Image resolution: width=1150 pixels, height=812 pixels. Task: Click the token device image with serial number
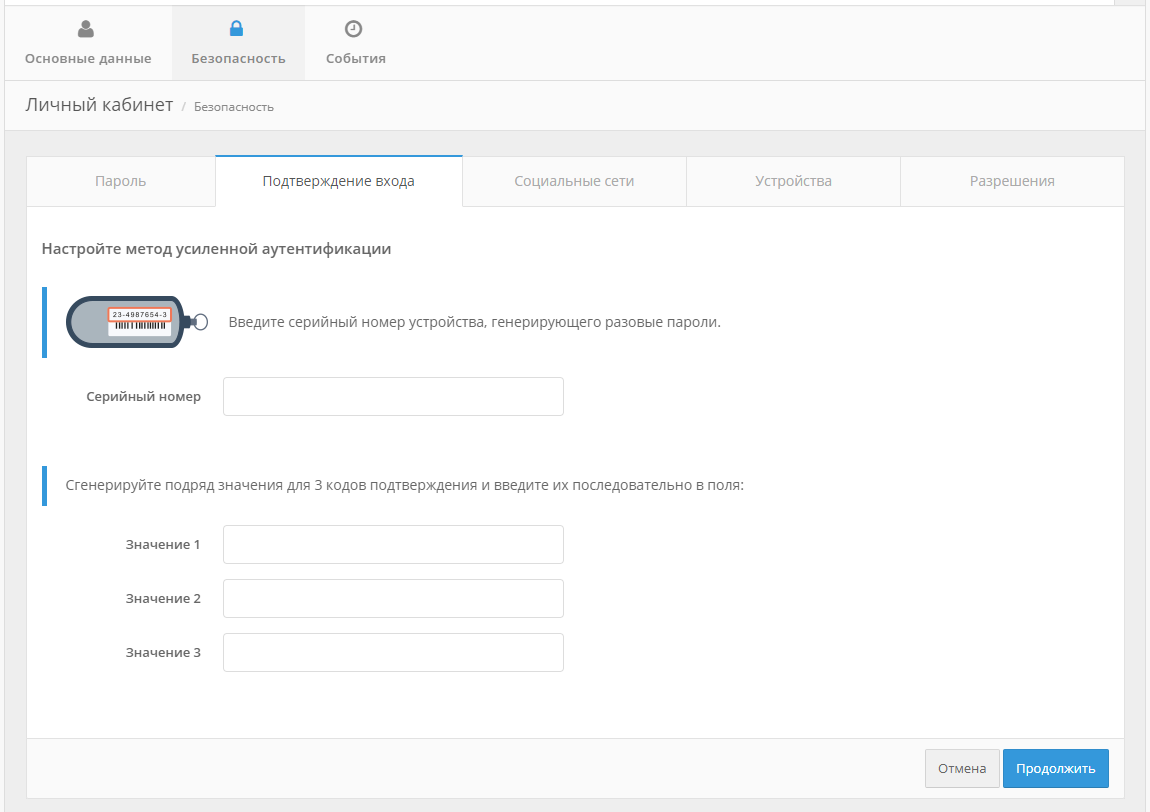tap(135, 322)
